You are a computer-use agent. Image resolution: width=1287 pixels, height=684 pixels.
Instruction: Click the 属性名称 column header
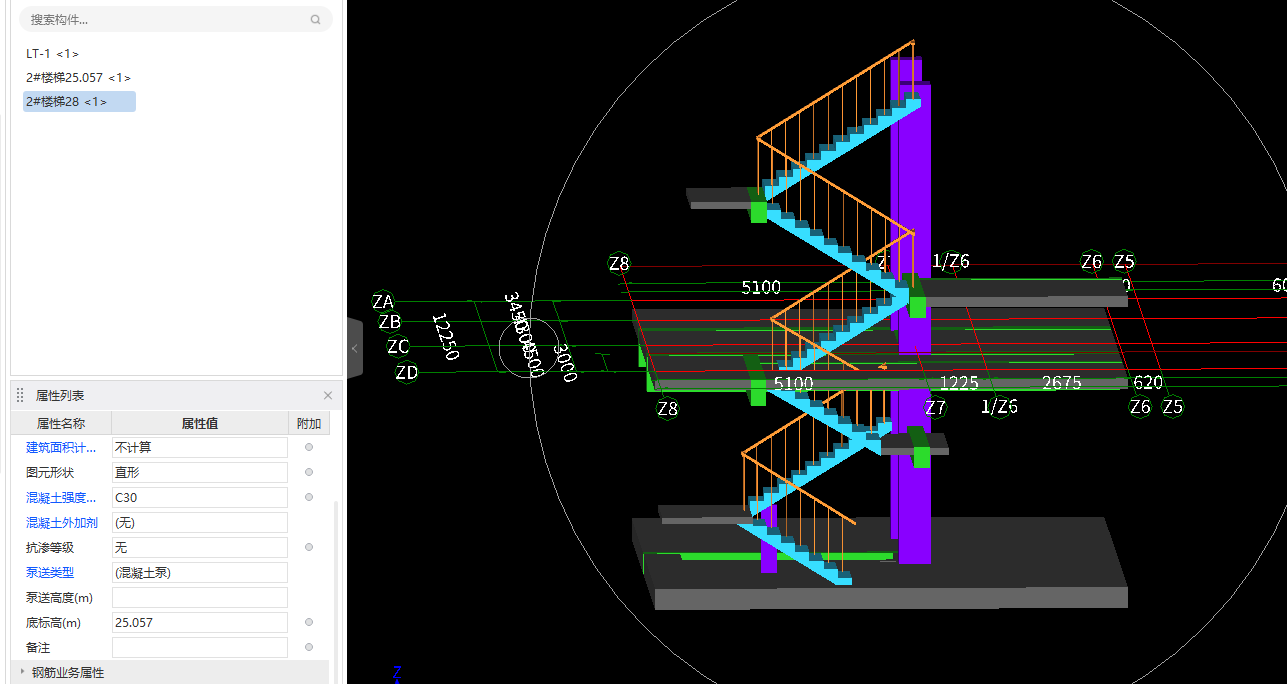61,424
